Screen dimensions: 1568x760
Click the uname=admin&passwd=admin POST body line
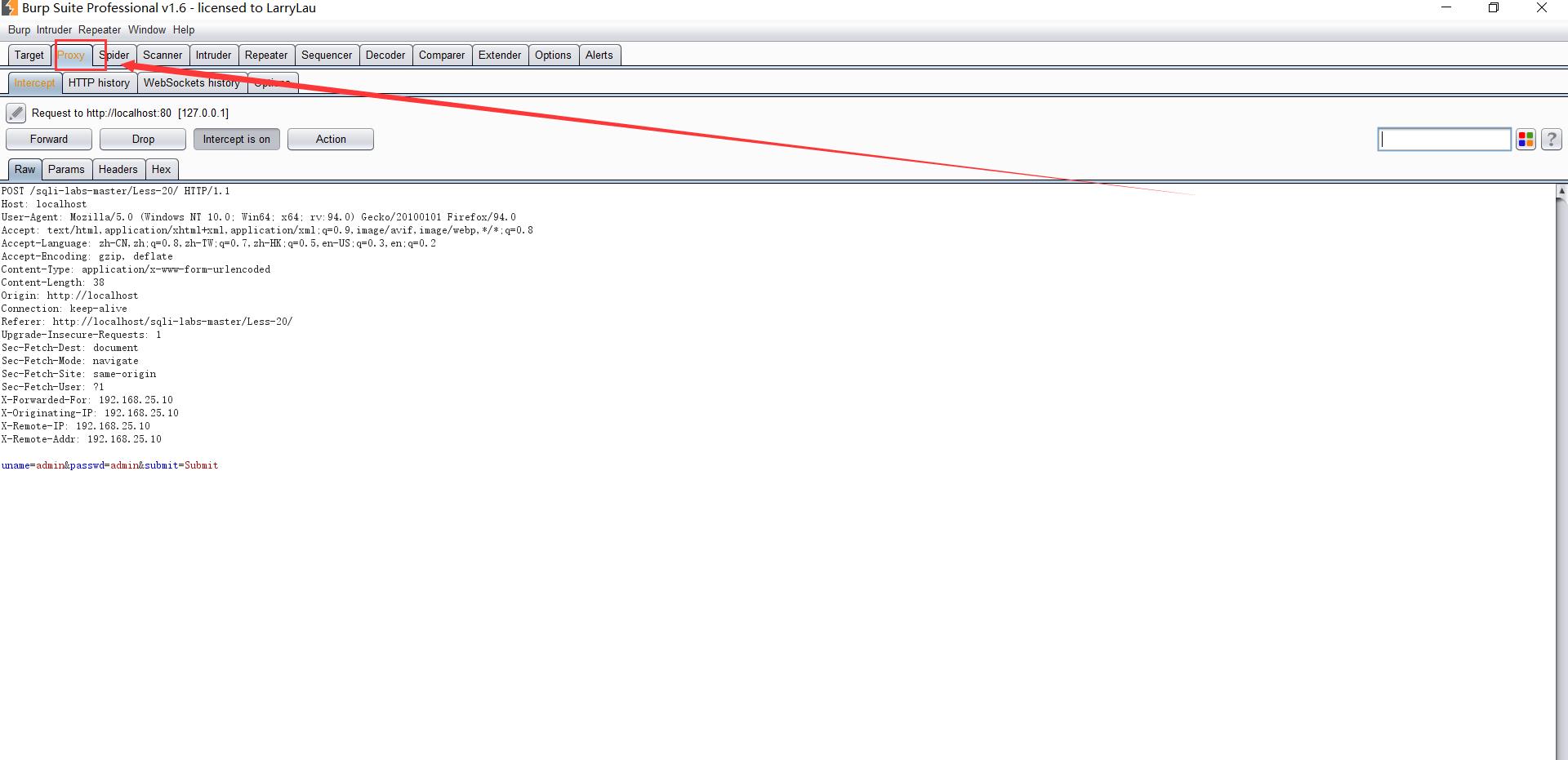(110, 465)
